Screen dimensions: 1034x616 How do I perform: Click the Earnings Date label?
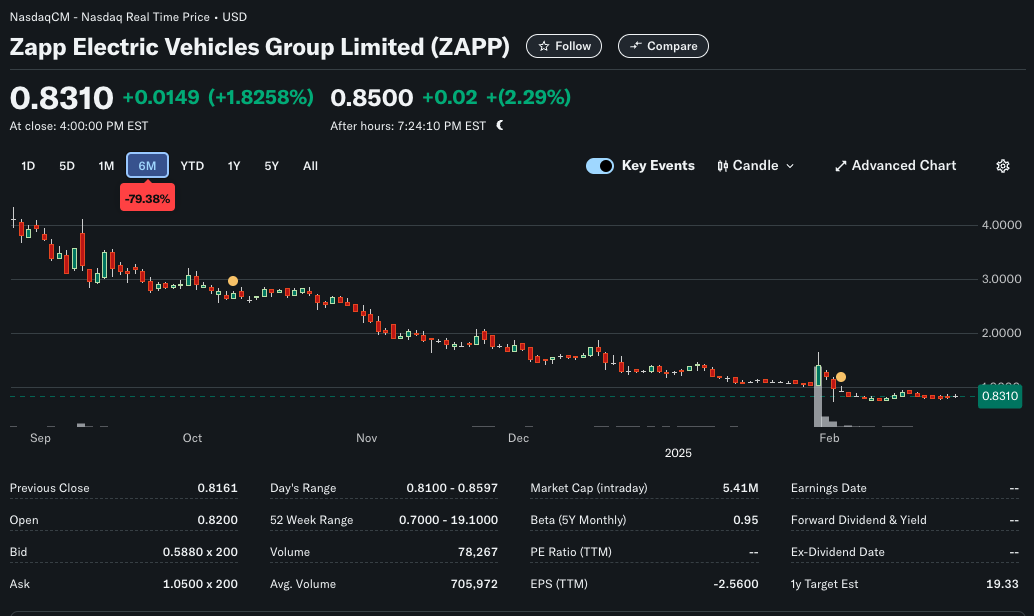829,488
